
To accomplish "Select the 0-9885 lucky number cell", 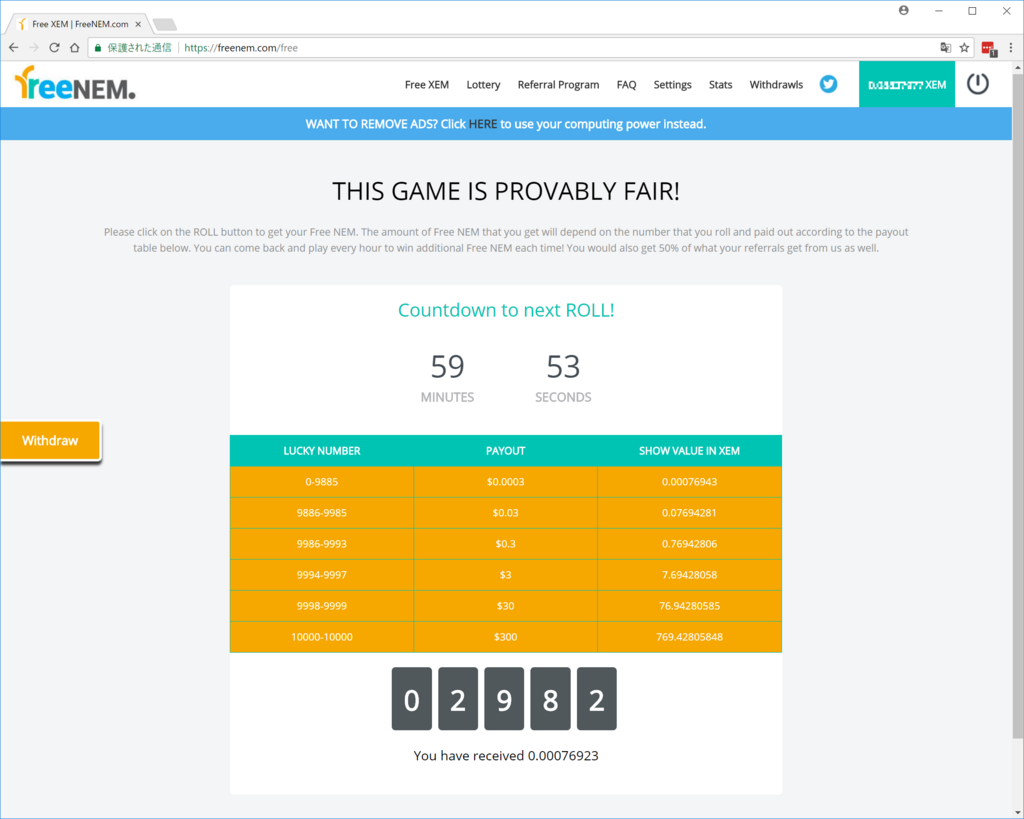I will (x=321, y=482).
